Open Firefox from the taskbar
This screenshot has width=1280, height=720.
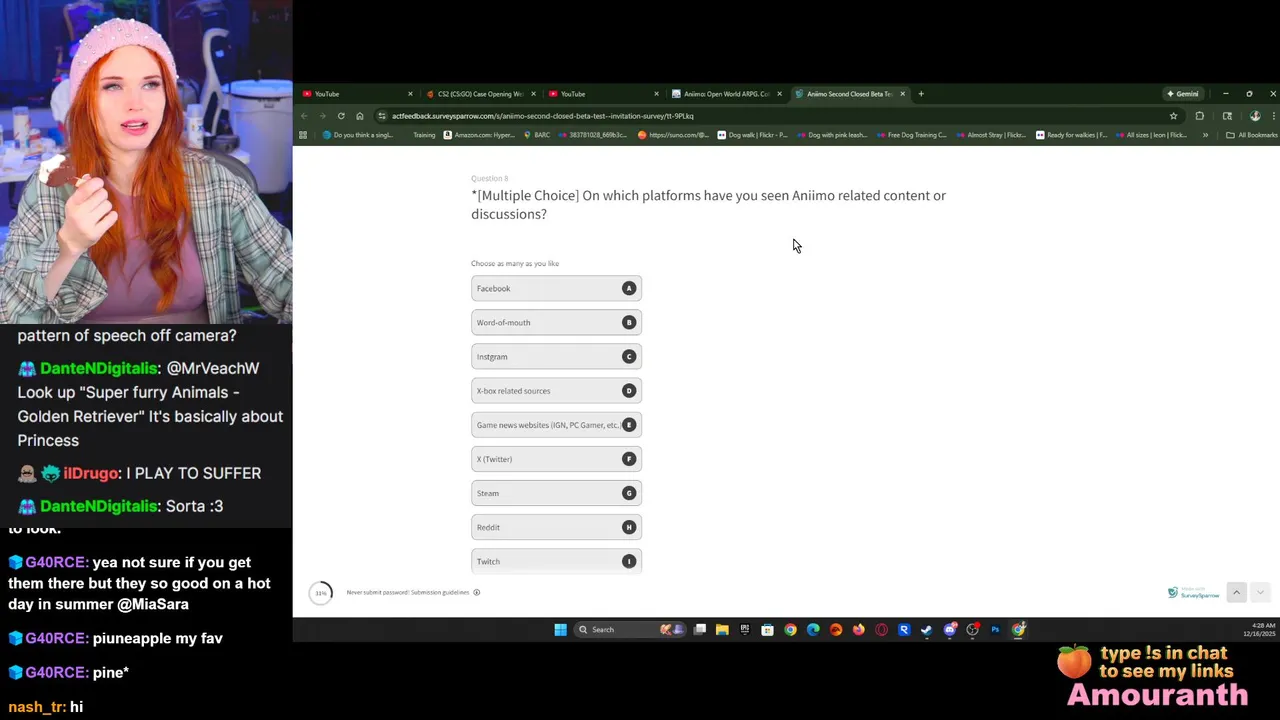858,630
